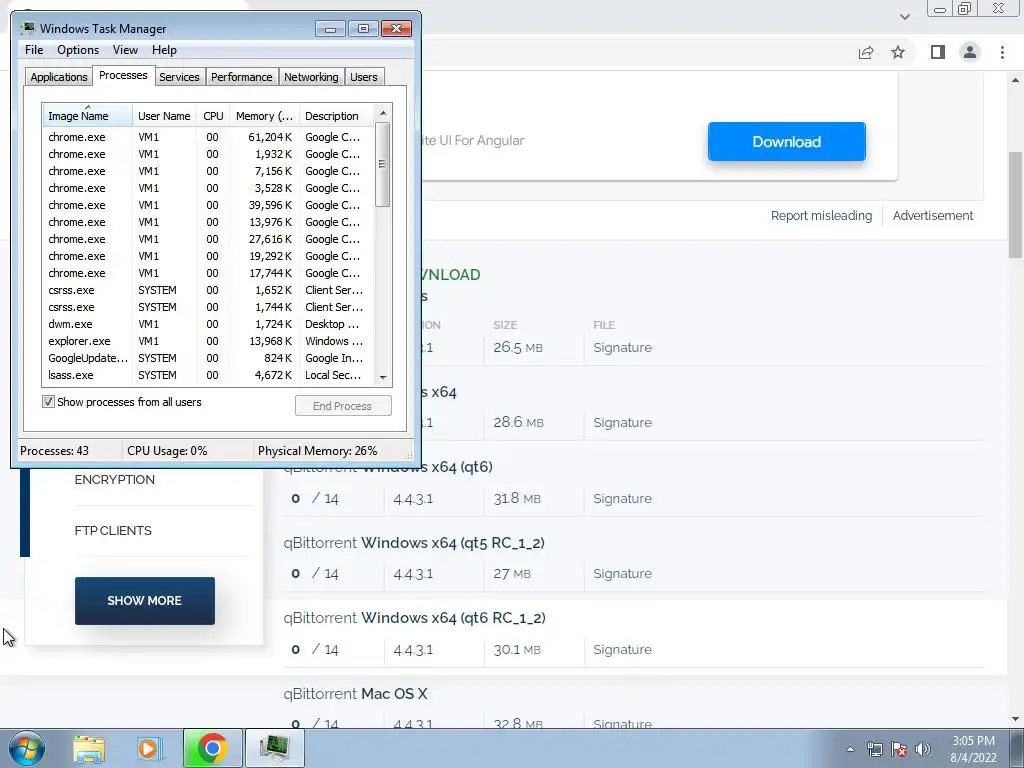Sort by Memory column header
1024x768 pixels.
(264, 116)
